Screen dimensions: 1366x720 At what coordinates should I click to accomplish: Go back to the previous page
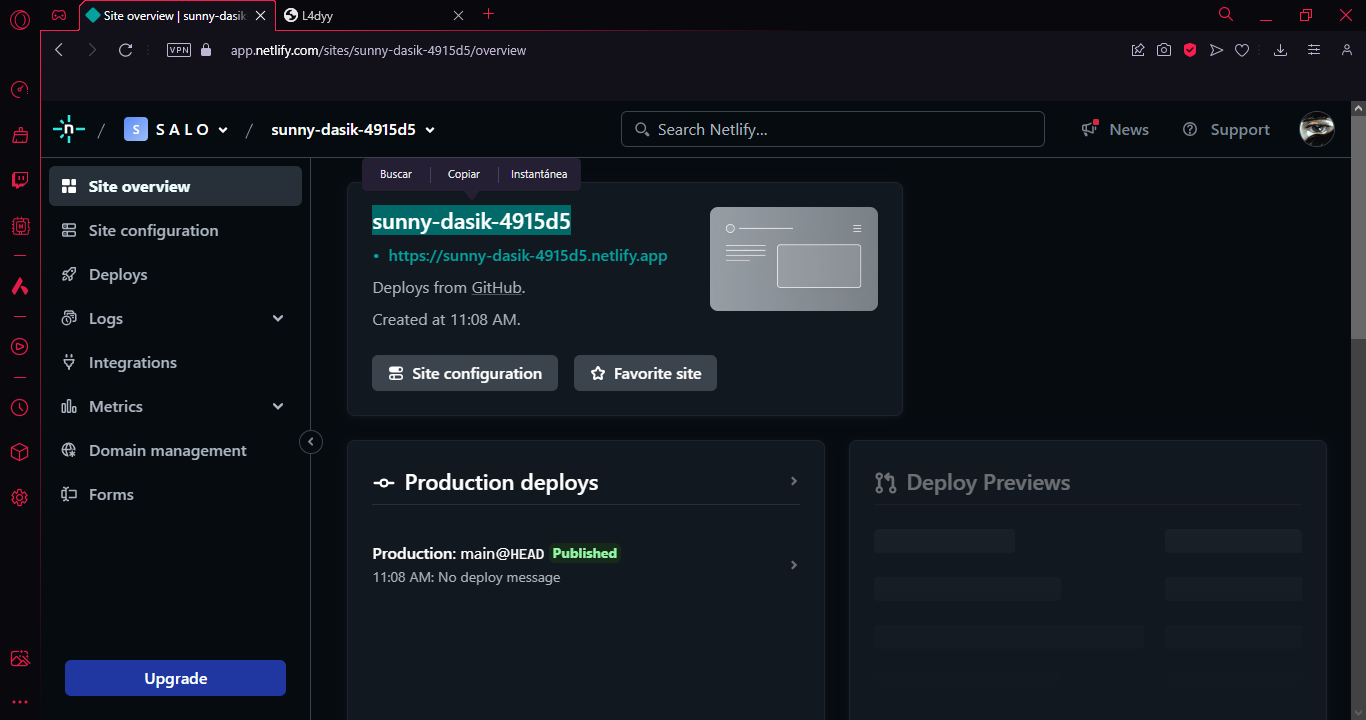(x=59, y=50)
